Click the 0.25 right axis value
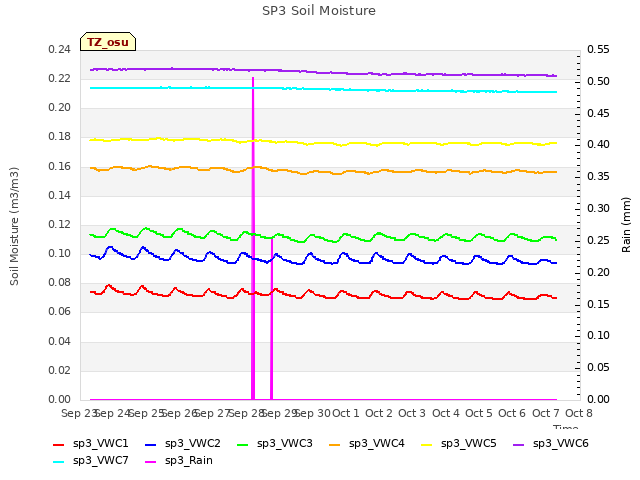Viewport: 640px width, 480px height. 598,241
